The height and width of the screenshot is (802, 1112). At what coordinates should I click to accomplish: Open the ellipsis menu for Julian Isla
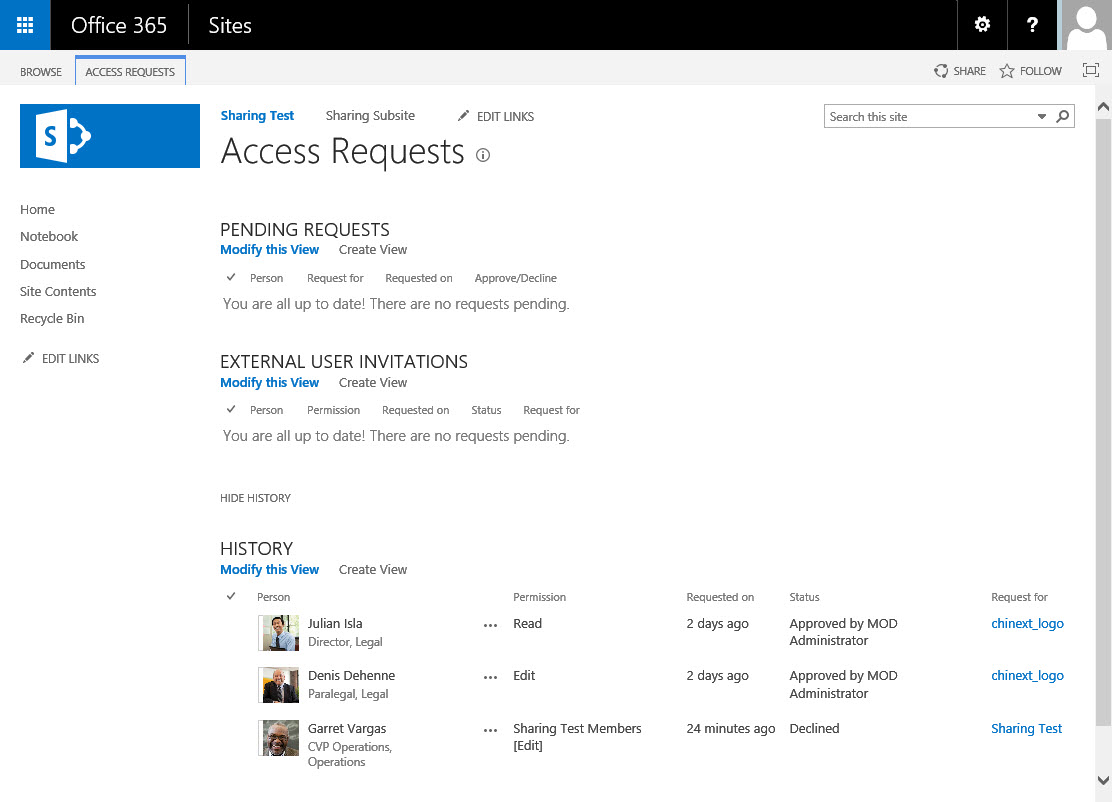[490, 625]
